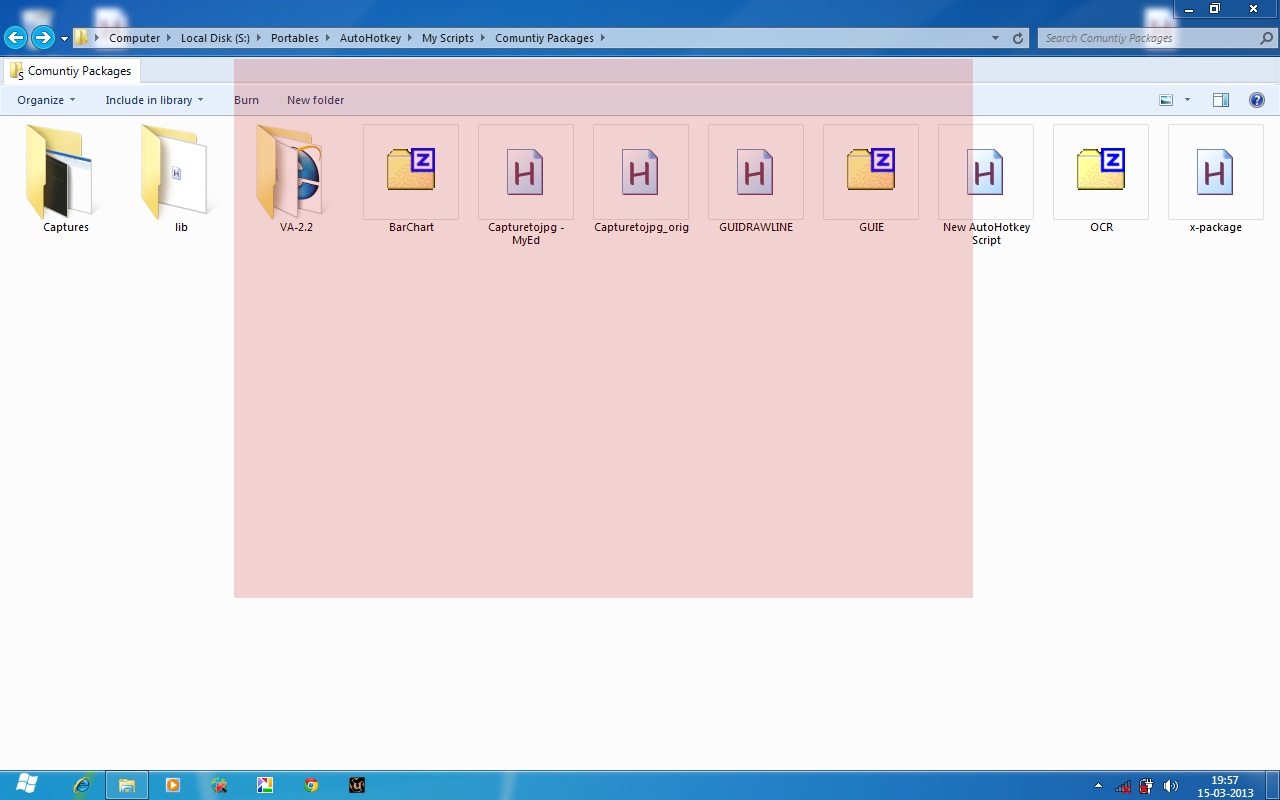Expand the address bar history dropdown
Image resolution: width=1280 pixels, height=800 pixels.
click(x=995, y=38)
